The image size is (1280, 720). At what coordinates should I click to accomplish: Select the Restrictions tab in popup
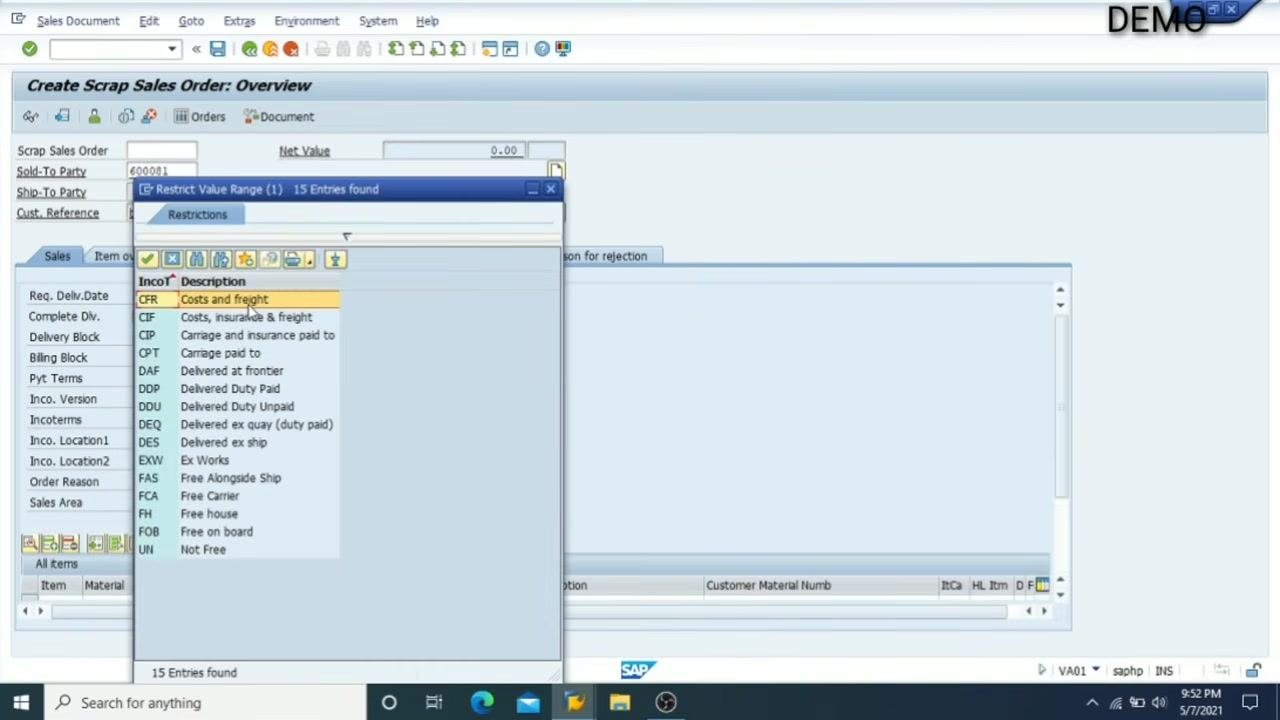pos(197,214)
